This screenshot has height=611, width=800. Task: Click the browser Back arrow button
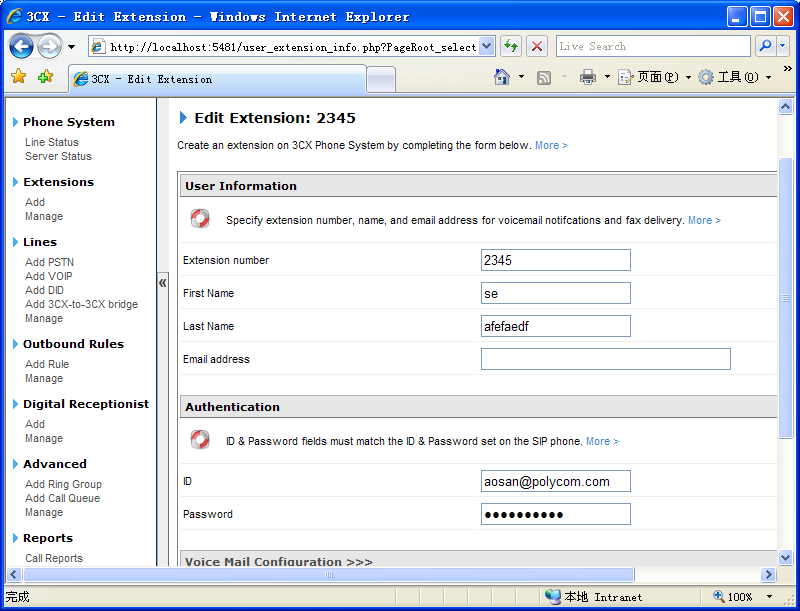click(22, 46)
